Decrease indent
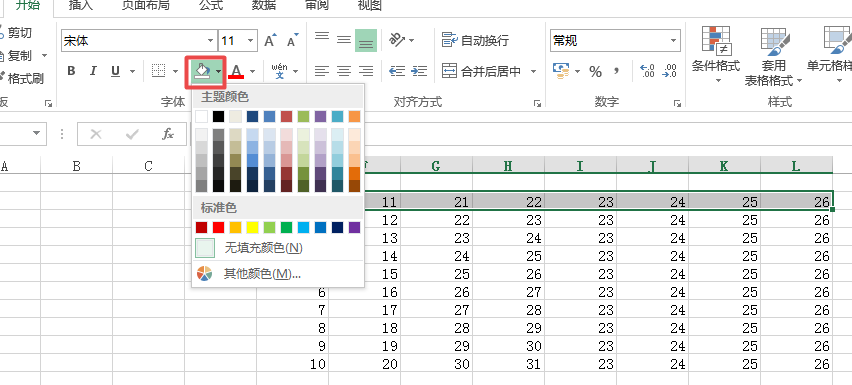Viewport: 852px width, 385px height. click(397, 71)
